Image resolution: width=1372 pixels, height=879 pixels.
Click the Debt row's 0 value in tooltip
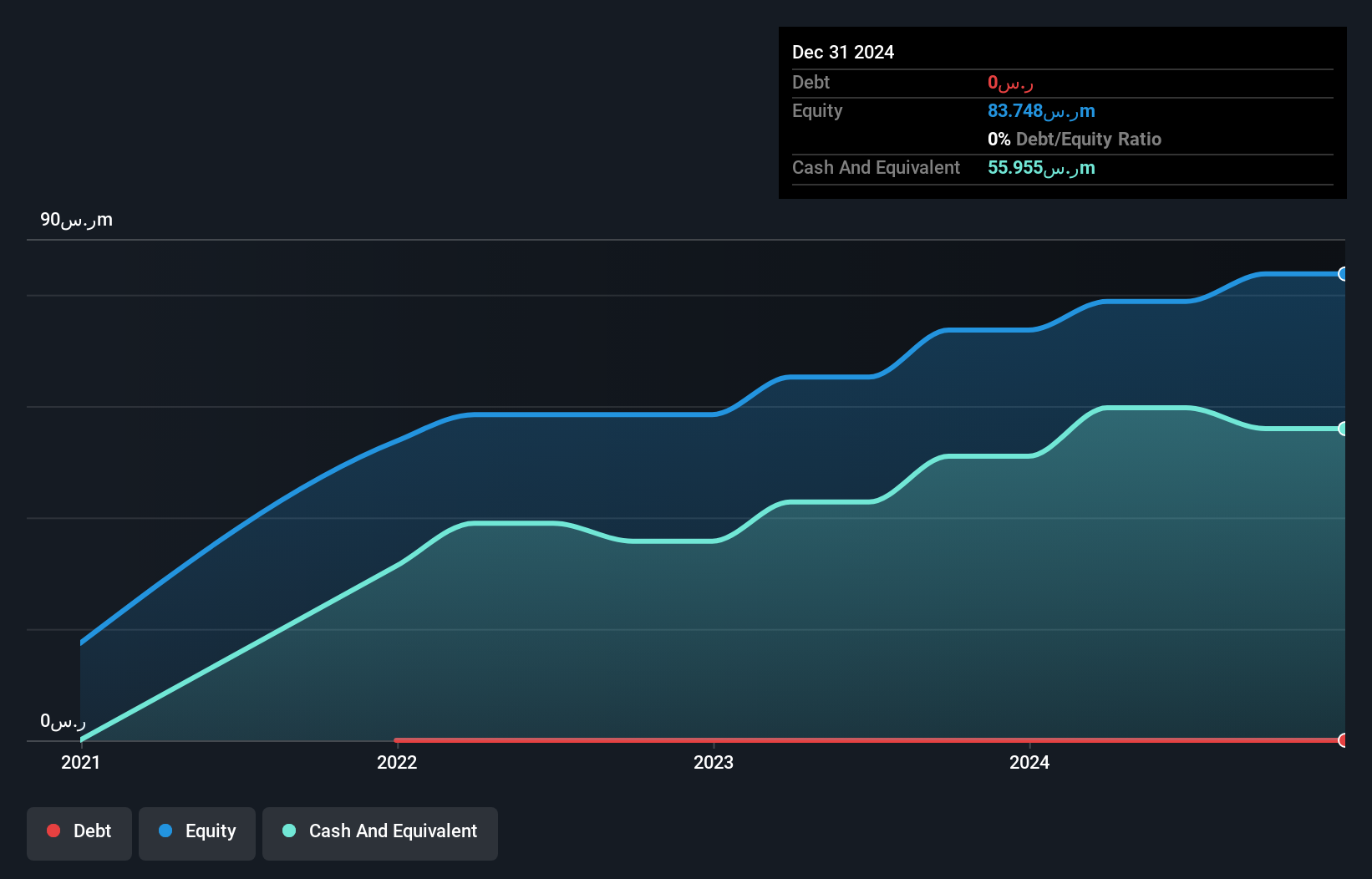[x=1011, y=83]
